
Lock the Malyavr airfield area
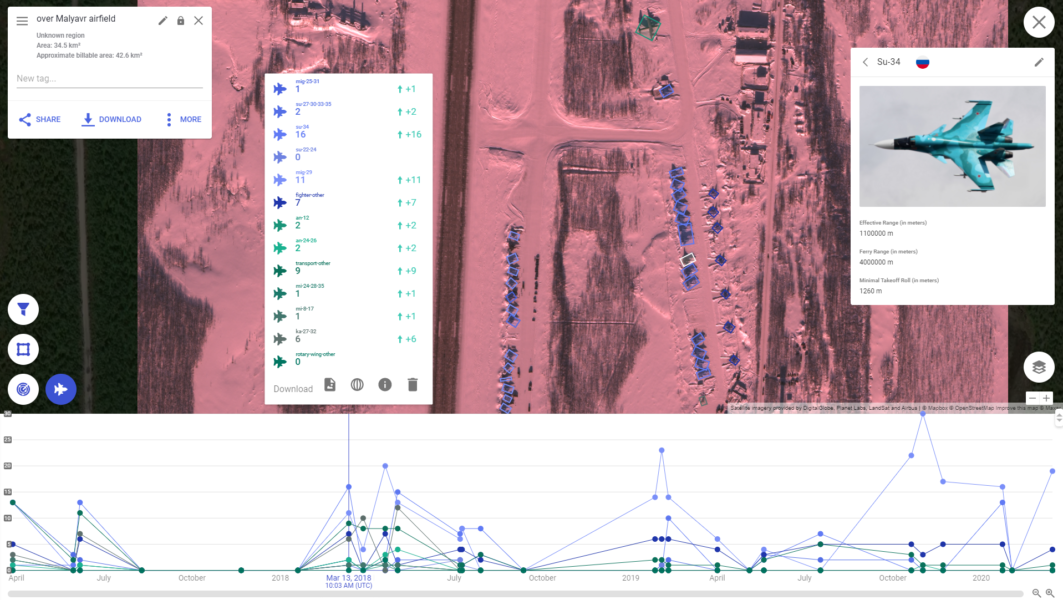point(180,19)
